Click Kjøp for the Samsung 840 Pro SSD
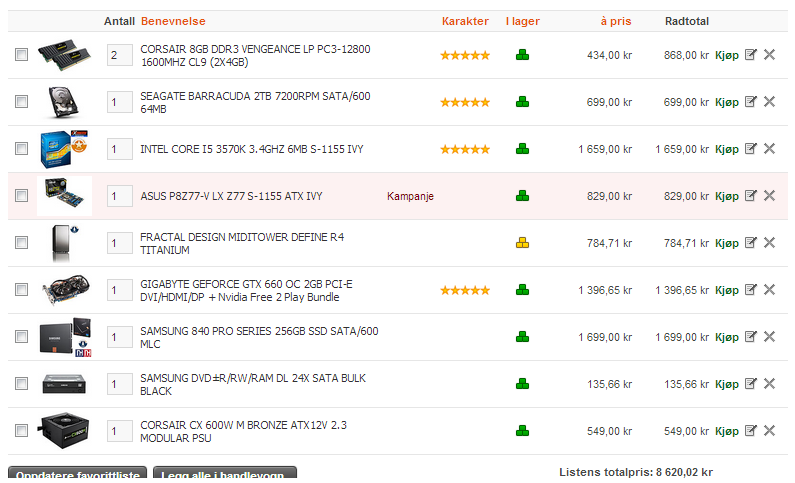 tap(727, 338)
